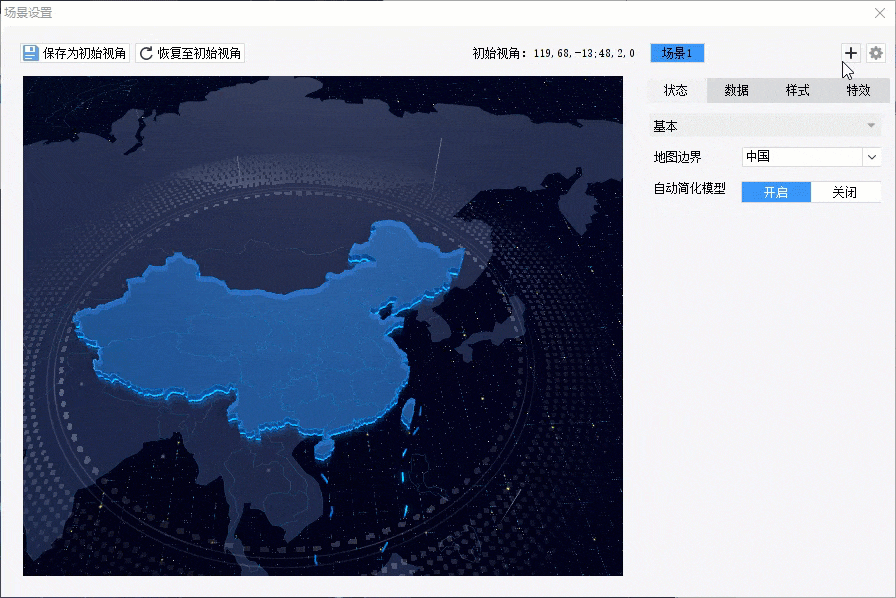Click the 初始视角 coordinate value
The image size is (896, 598).
coord(584,53)
